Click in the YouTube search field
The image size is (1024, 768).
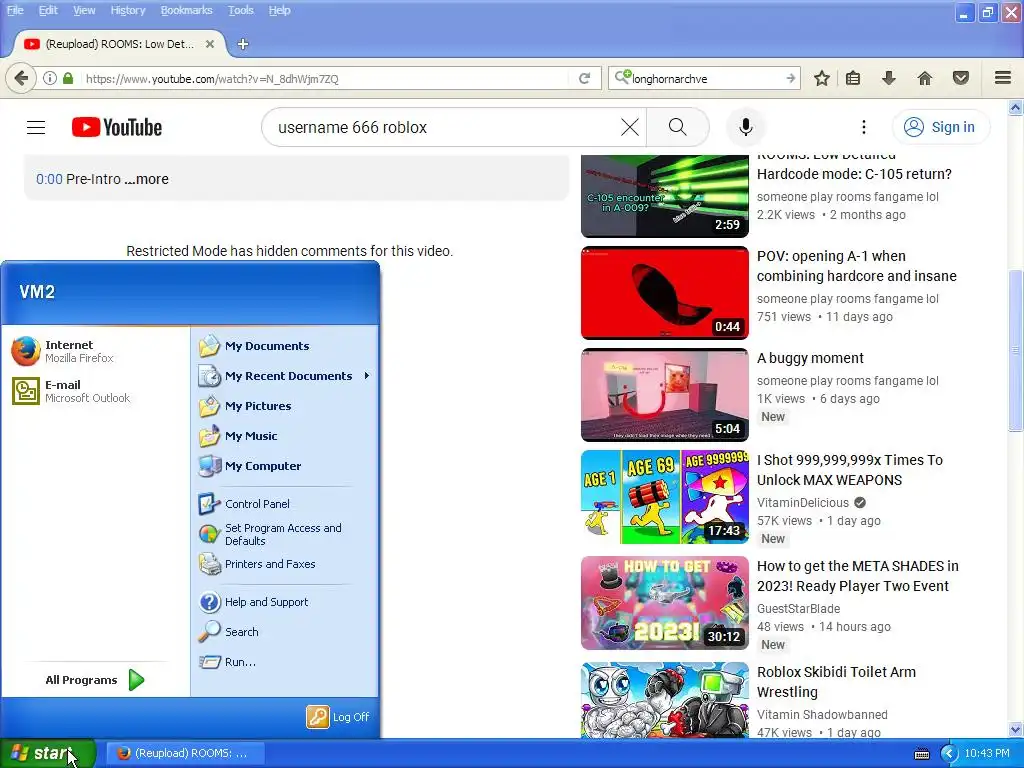444,127
